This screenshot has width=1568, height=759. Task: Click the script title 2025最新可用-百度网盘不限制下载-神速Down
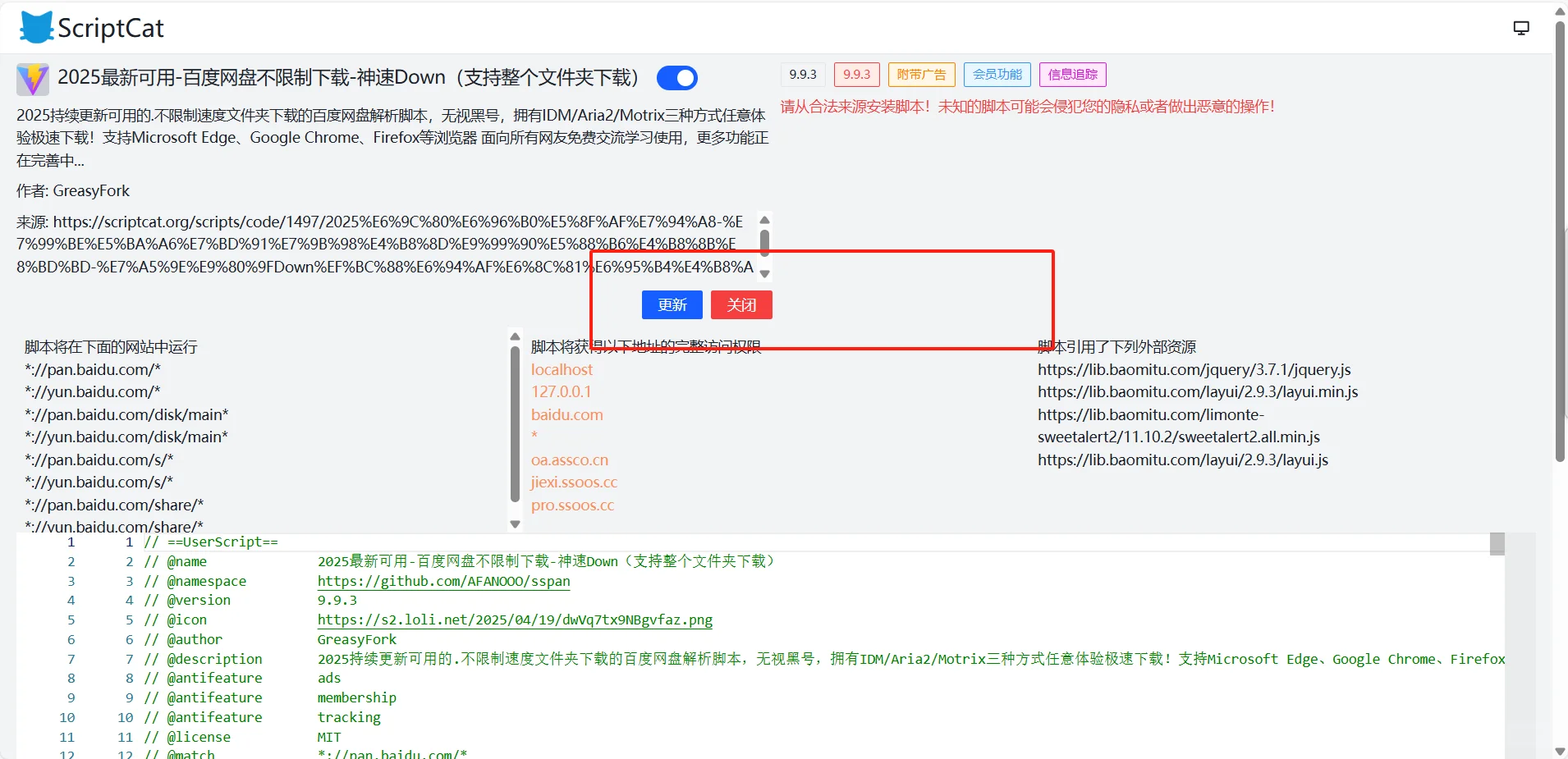[x=348, y=78]
